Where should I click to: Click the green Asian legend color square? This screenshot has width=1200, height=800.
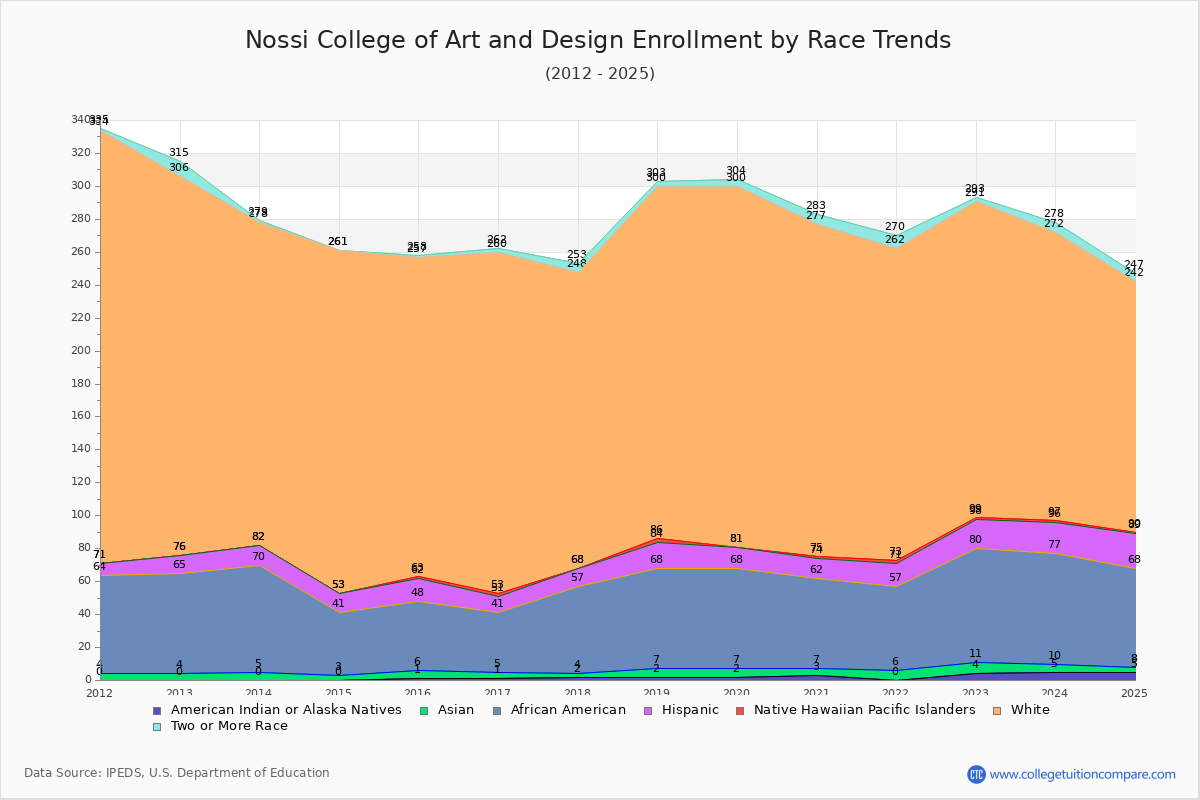coord(423,710)
